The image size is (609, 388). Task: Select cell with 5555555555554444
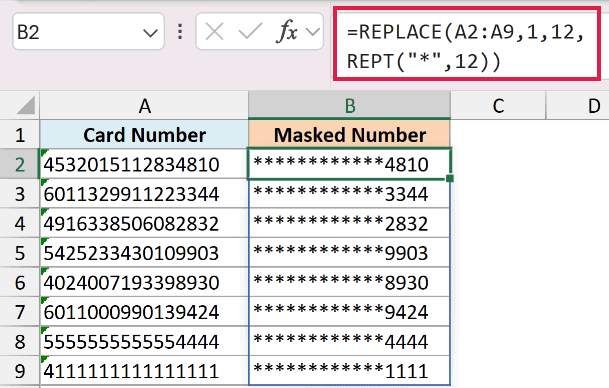coord(144,341)
